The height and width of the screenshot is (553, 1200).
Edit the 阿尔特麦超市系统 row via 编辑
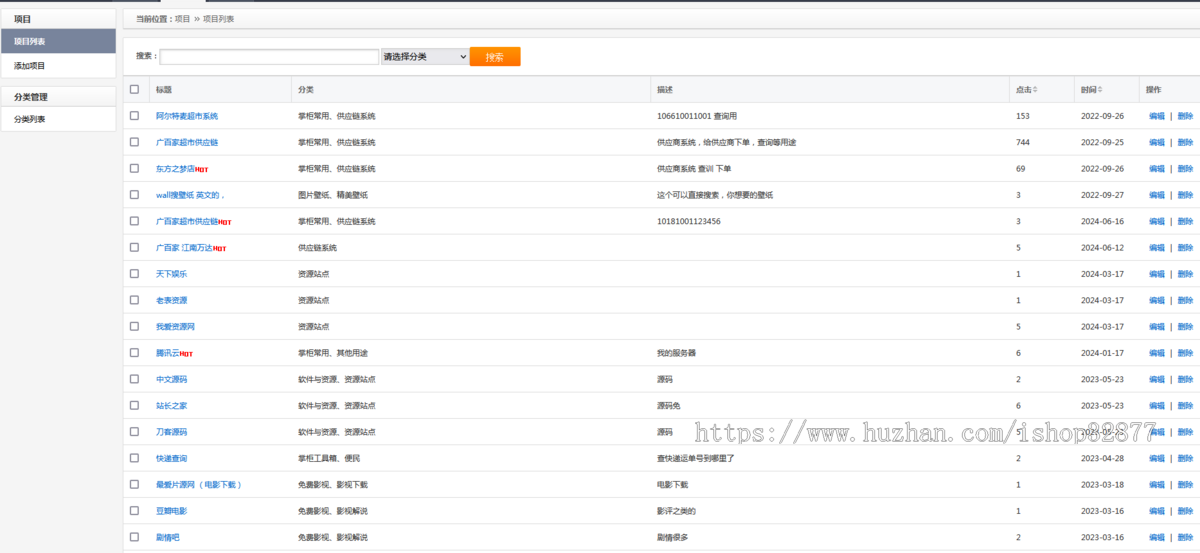pyautogui.click(x=1157, y=116)
